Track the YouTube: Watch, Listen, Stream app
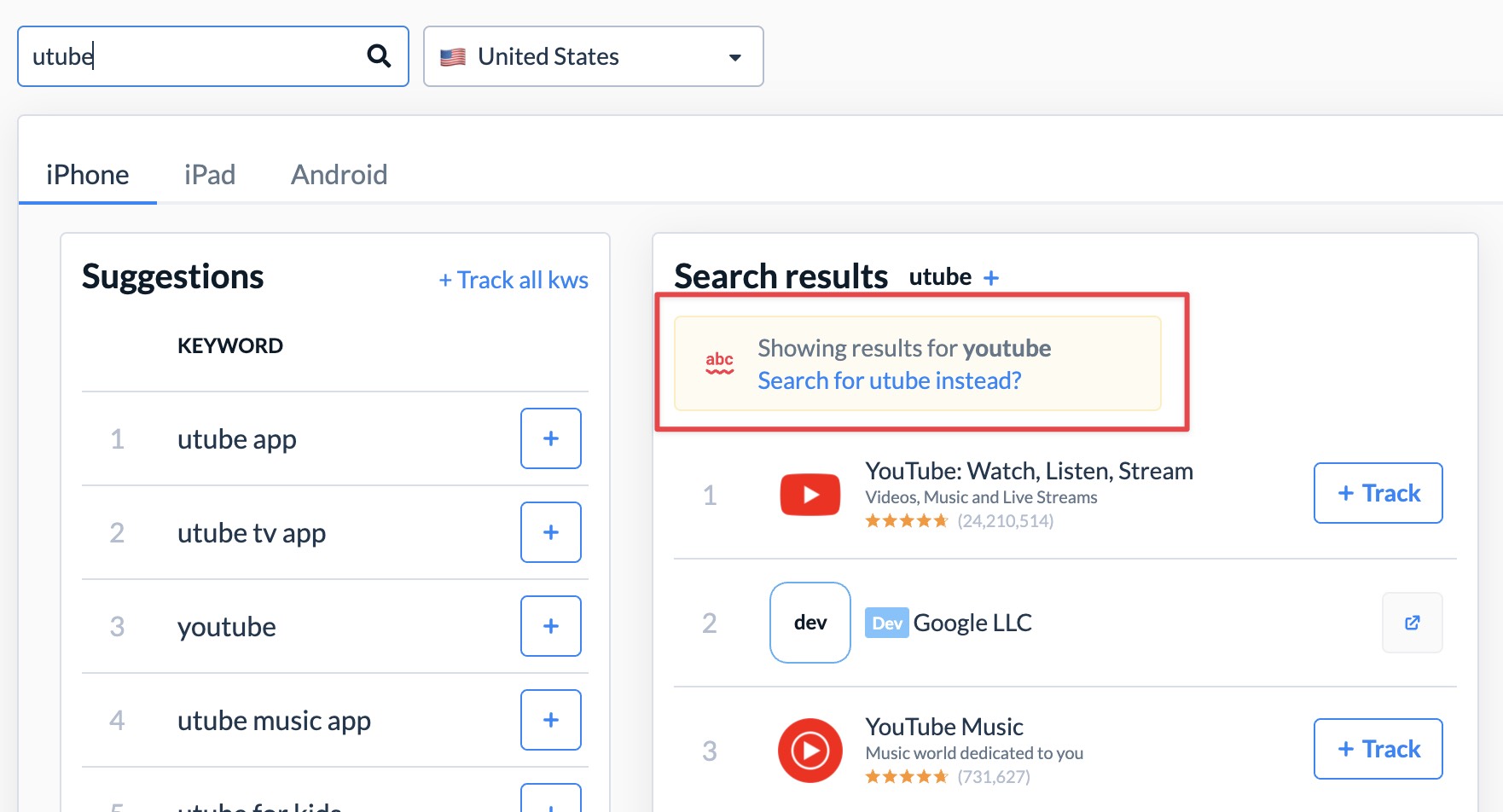1503x812 pixels. coord(1378,493)
